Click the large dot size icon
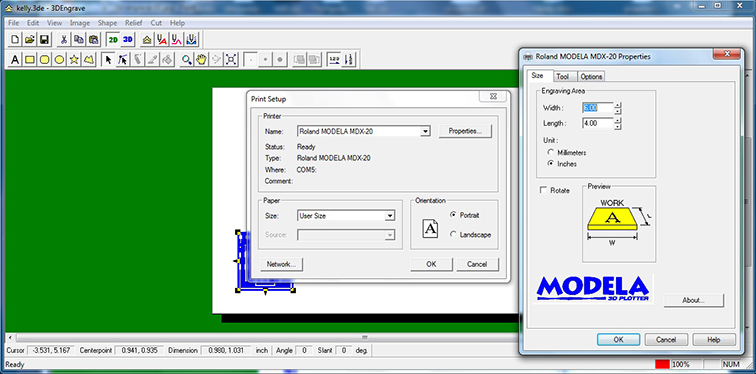The width and height of the screenshot is (756, 374). pos(280,60)
